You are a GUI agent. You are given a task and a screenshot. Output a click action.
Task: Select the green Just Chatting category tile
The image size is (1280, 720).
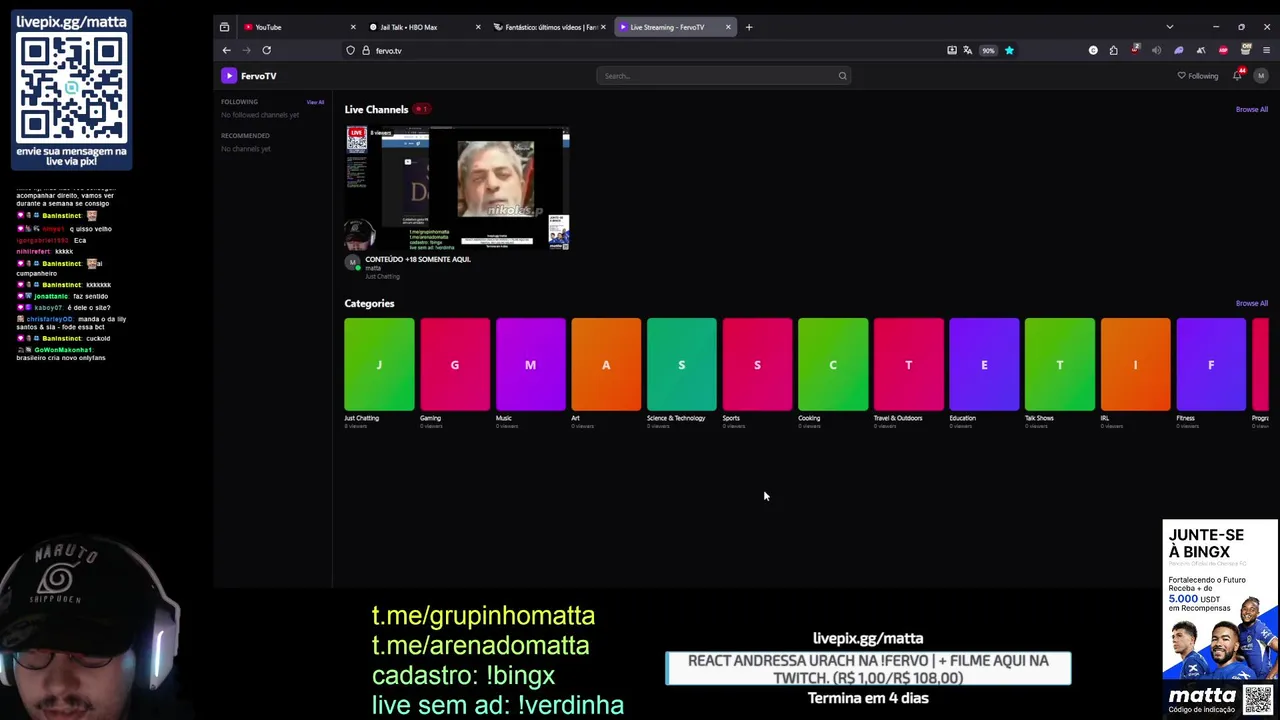pyautogui.click(x=379, y=365)
